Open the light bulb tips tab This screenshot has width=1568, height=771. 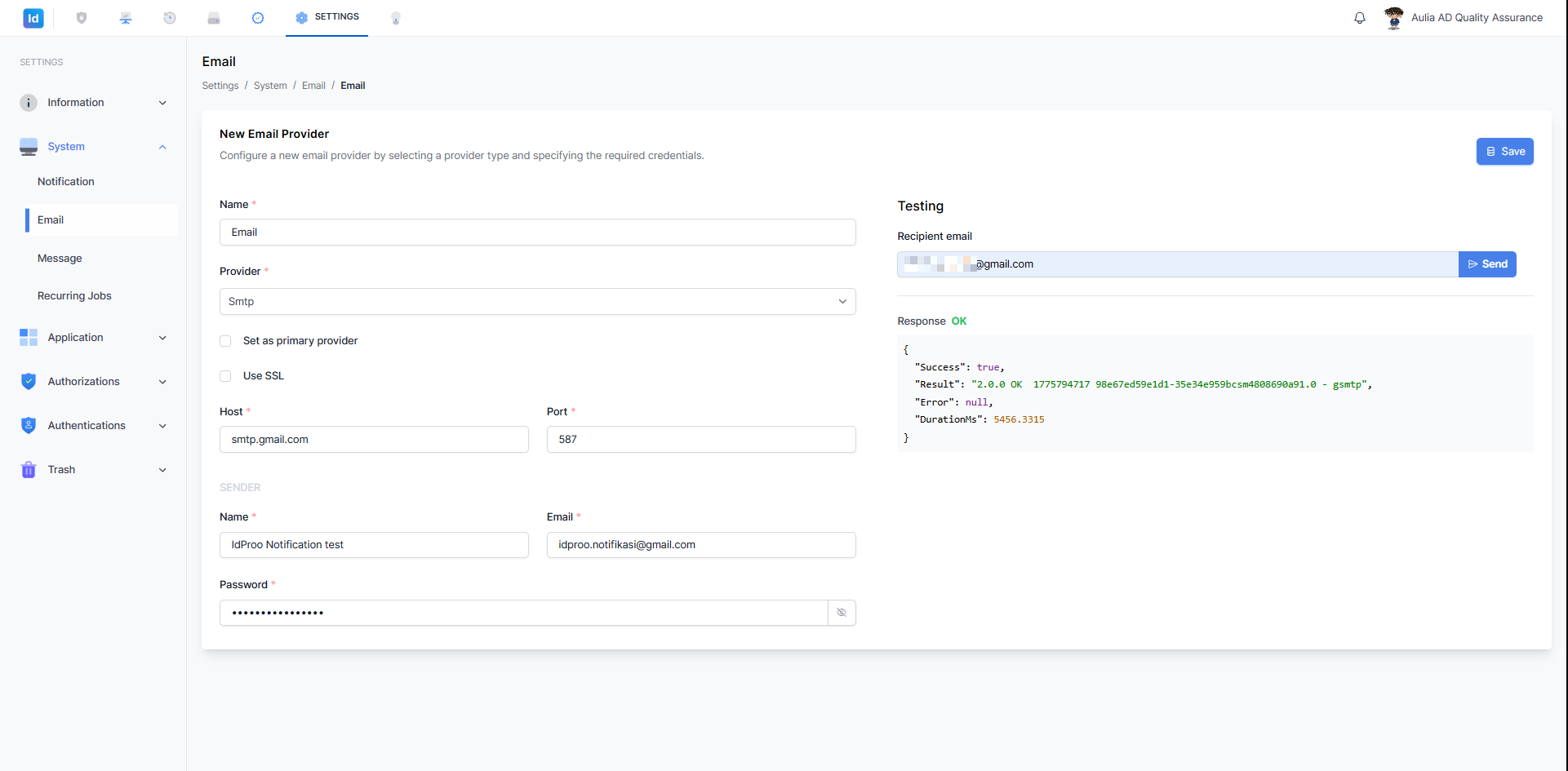coord(396,18)
